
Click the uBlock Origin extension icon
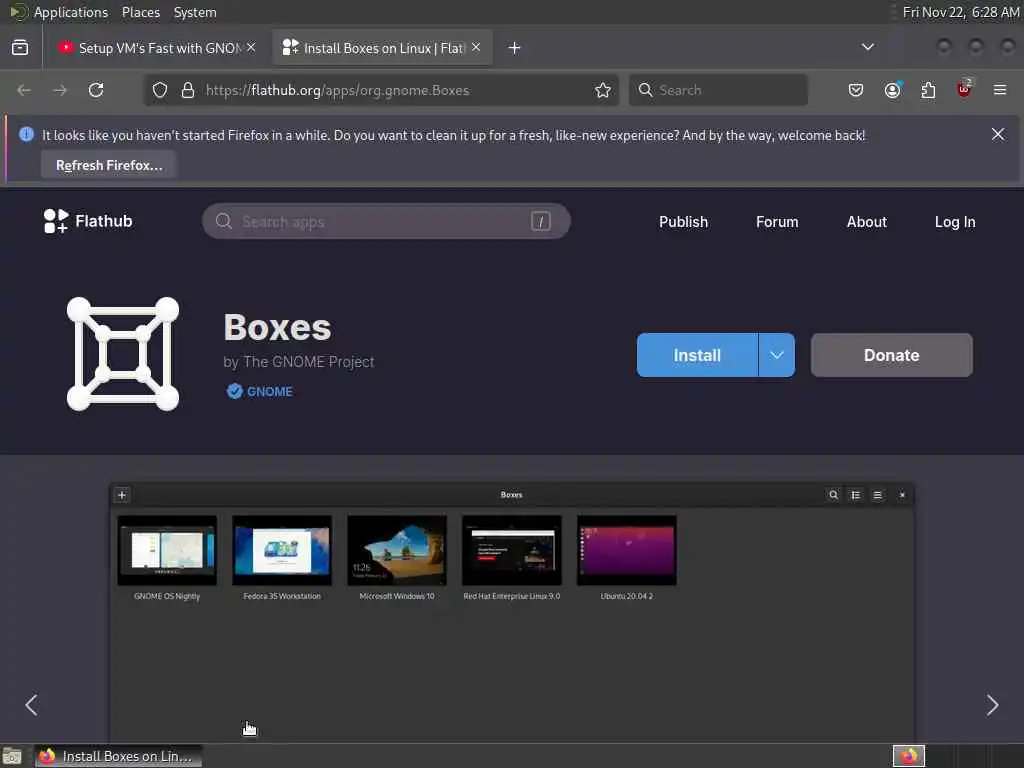(964, 89)
